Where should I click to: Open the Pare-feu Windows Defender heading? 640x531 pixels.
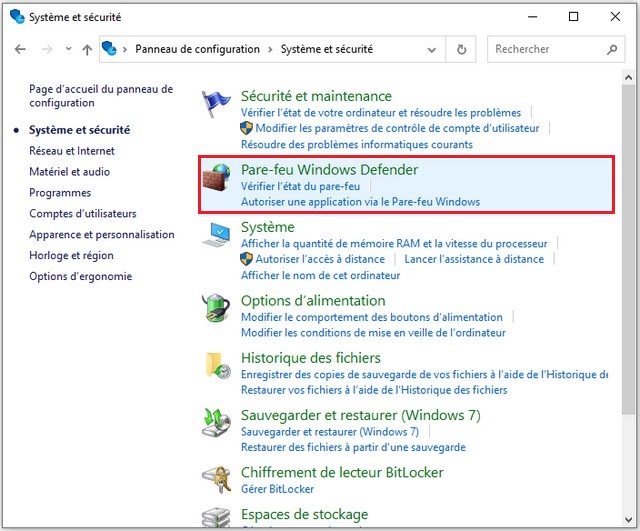point(329,170)
